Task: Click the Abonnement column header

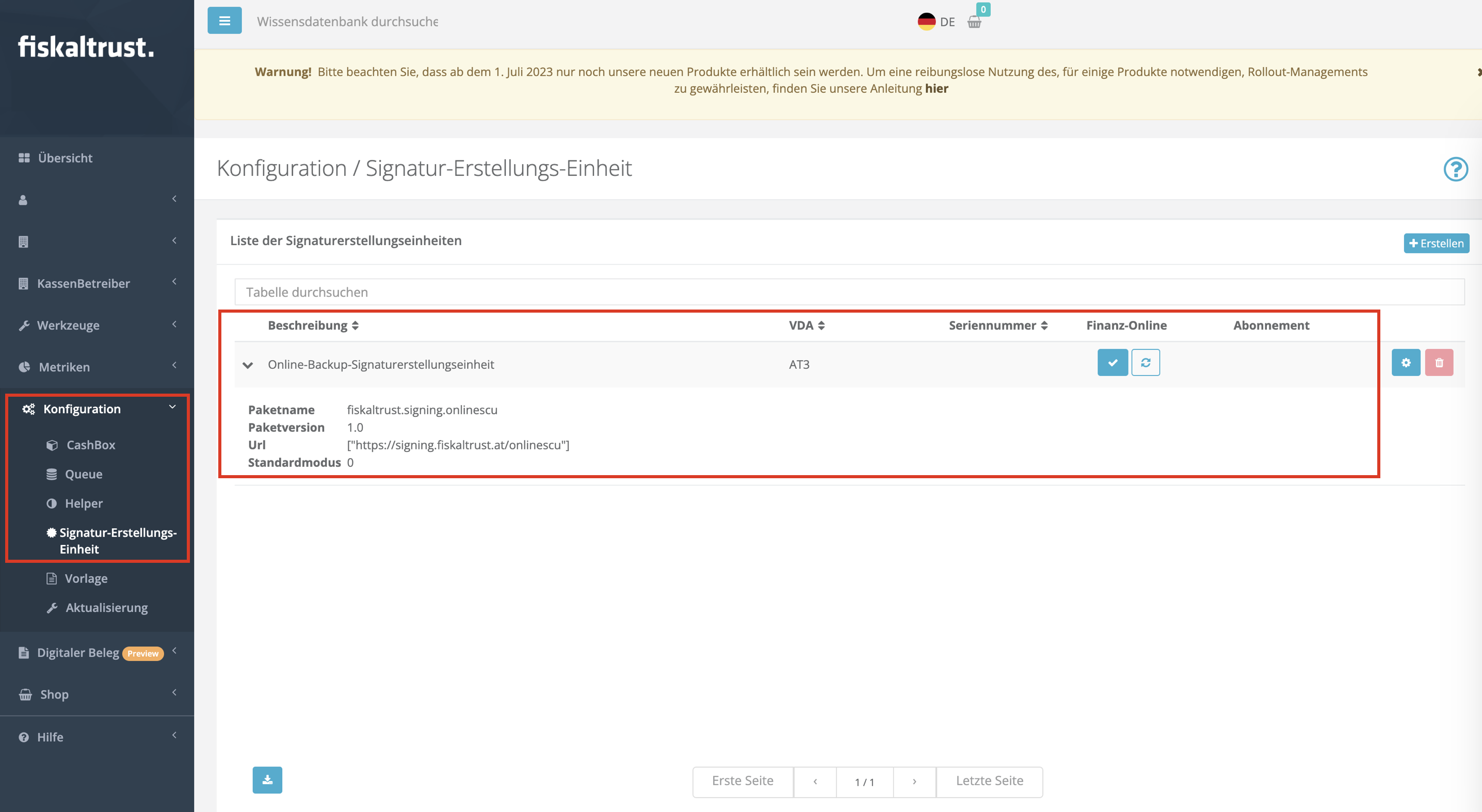Action: point(1271,326)
